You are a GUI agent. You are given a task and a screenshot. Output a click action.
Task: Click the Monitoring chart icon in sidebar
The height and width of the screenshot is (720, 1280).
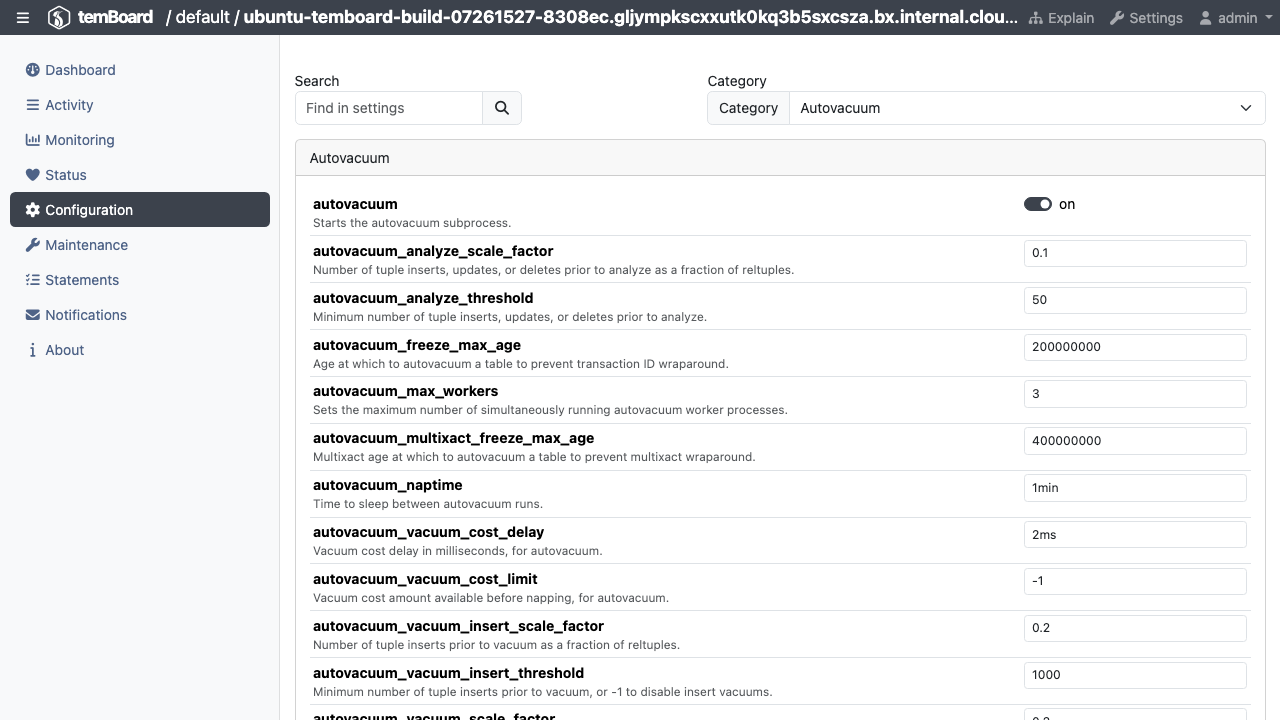click(32, 140)
